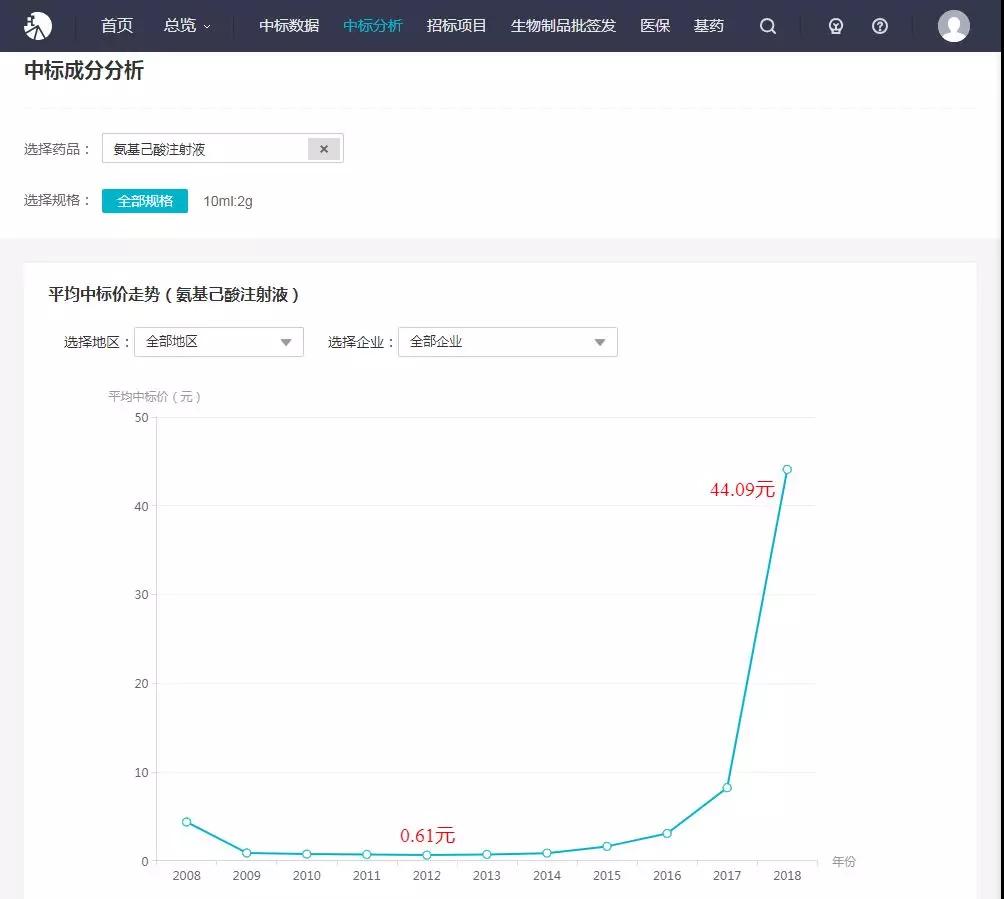Open the 生物制品批签发 page
Image resolution: width=1004 pixels, height=899 pixels.
(563, 26)
